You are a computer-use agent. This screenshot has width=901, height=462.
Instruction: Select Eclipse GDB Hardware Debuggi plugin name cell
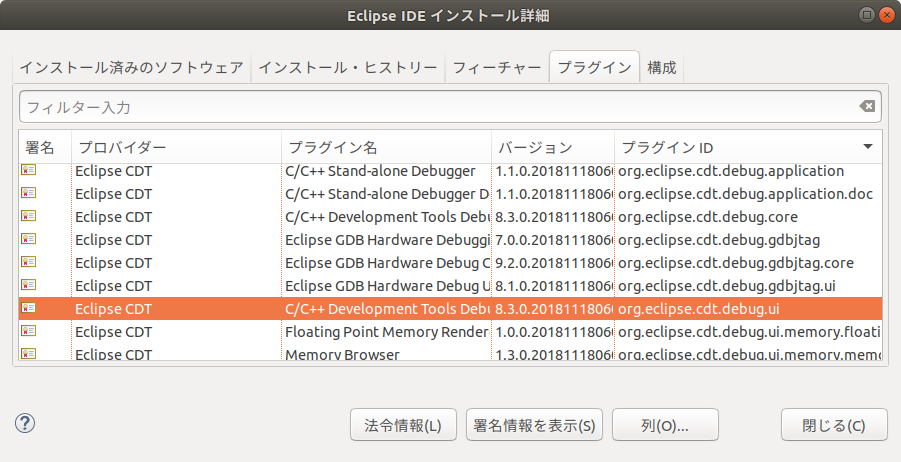coord(387,240)
